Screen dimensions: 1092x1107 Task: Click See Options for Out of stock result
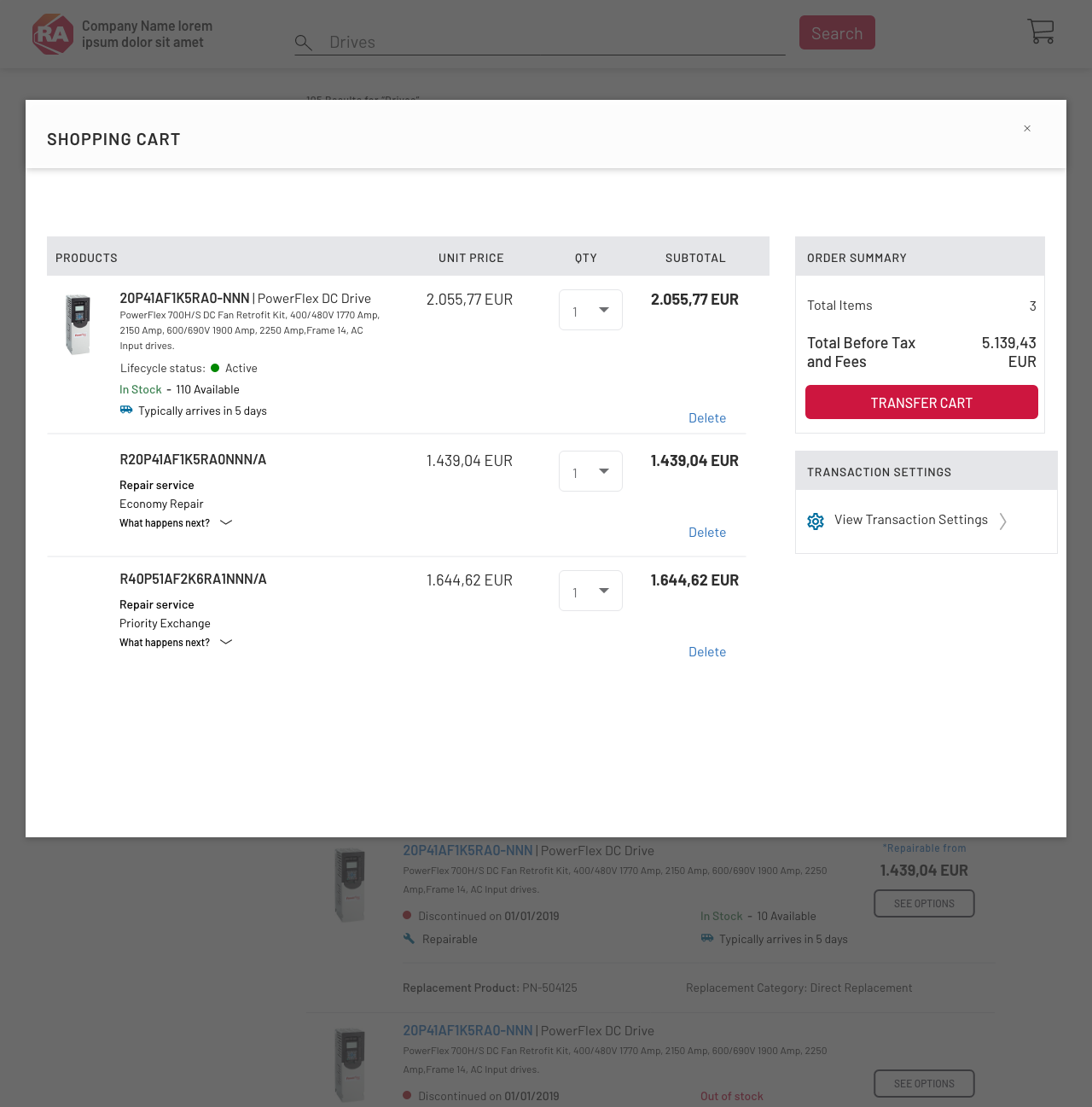pos(924,1084)
